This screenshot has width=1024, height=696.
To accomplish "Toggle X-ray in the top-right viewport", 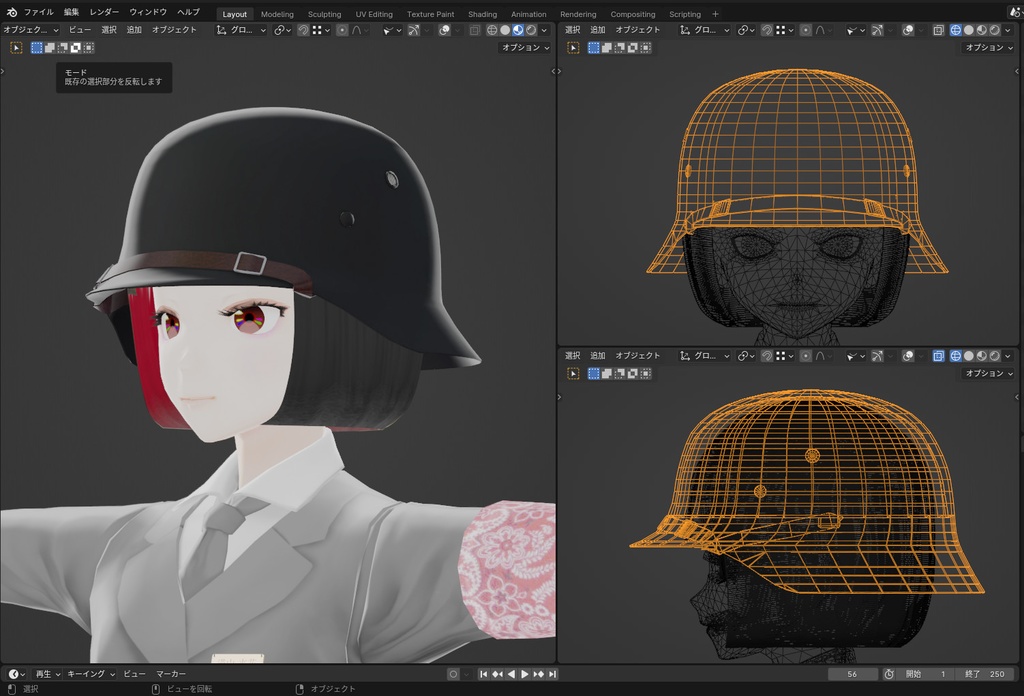I will click(x=938, y=30).
